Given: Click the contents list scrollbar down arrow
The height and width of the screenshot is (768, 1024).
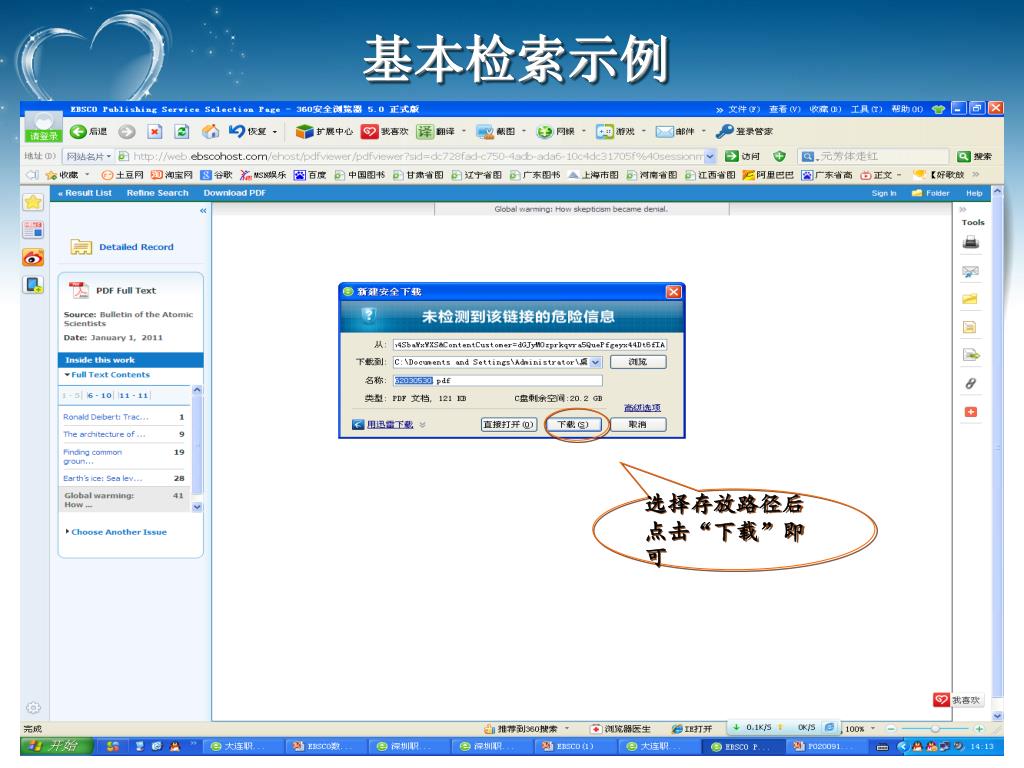Looking at the screenshot, I should (x=197, y=507).
